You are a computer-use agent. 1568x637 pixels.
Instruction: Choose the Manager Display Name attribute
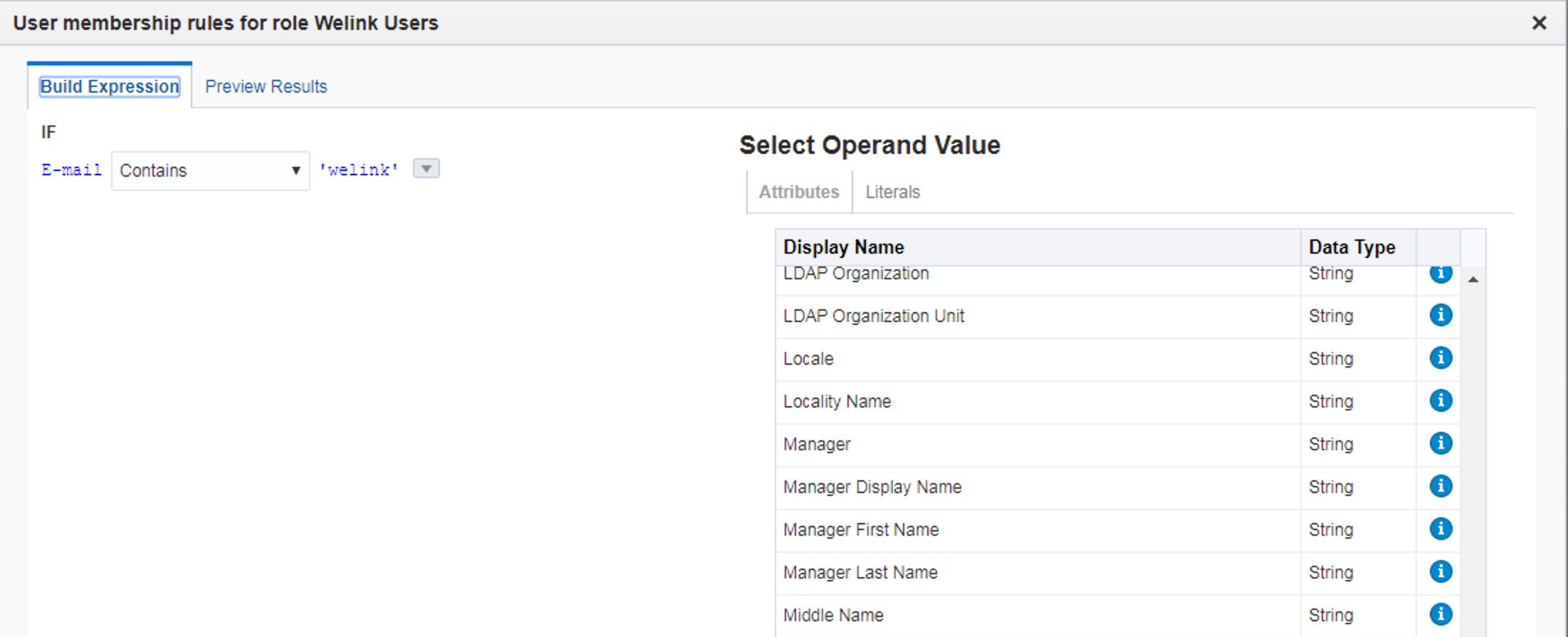[1117, 487]
